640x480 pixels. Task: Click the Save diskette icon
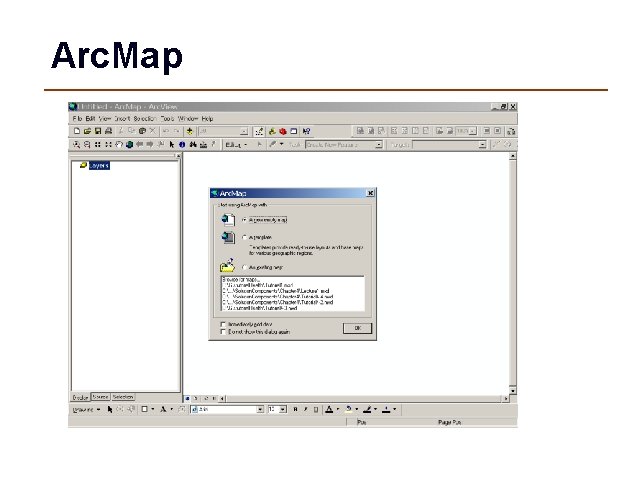98,131
